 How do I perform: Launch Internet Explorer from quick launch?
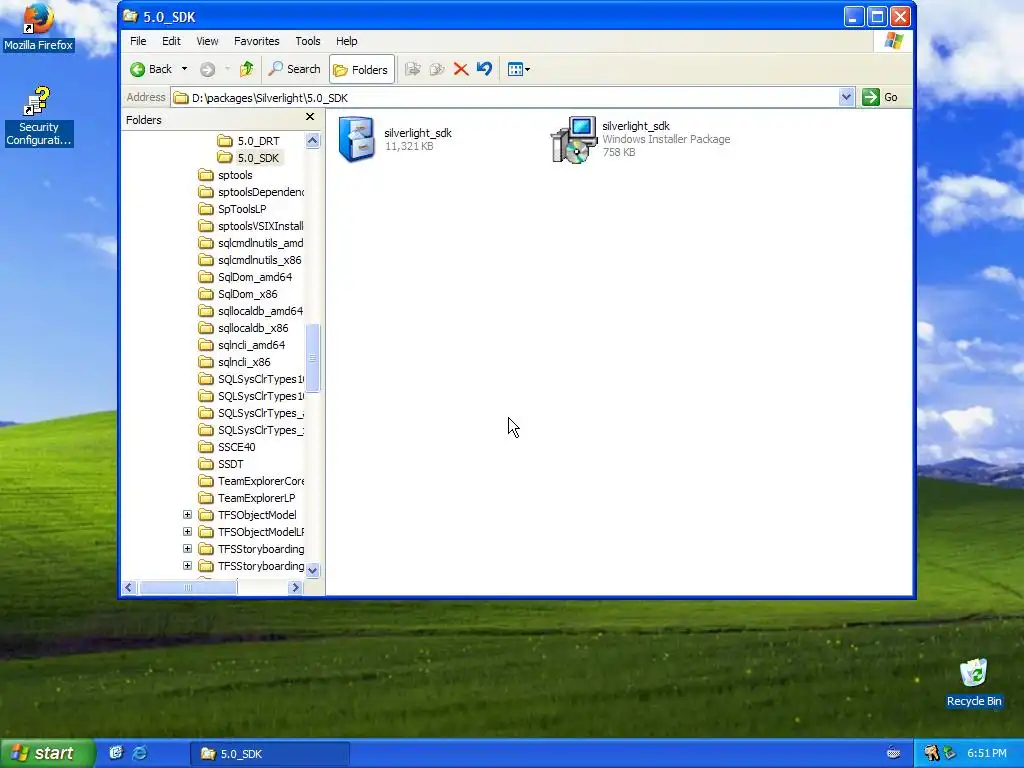(140, 753)
